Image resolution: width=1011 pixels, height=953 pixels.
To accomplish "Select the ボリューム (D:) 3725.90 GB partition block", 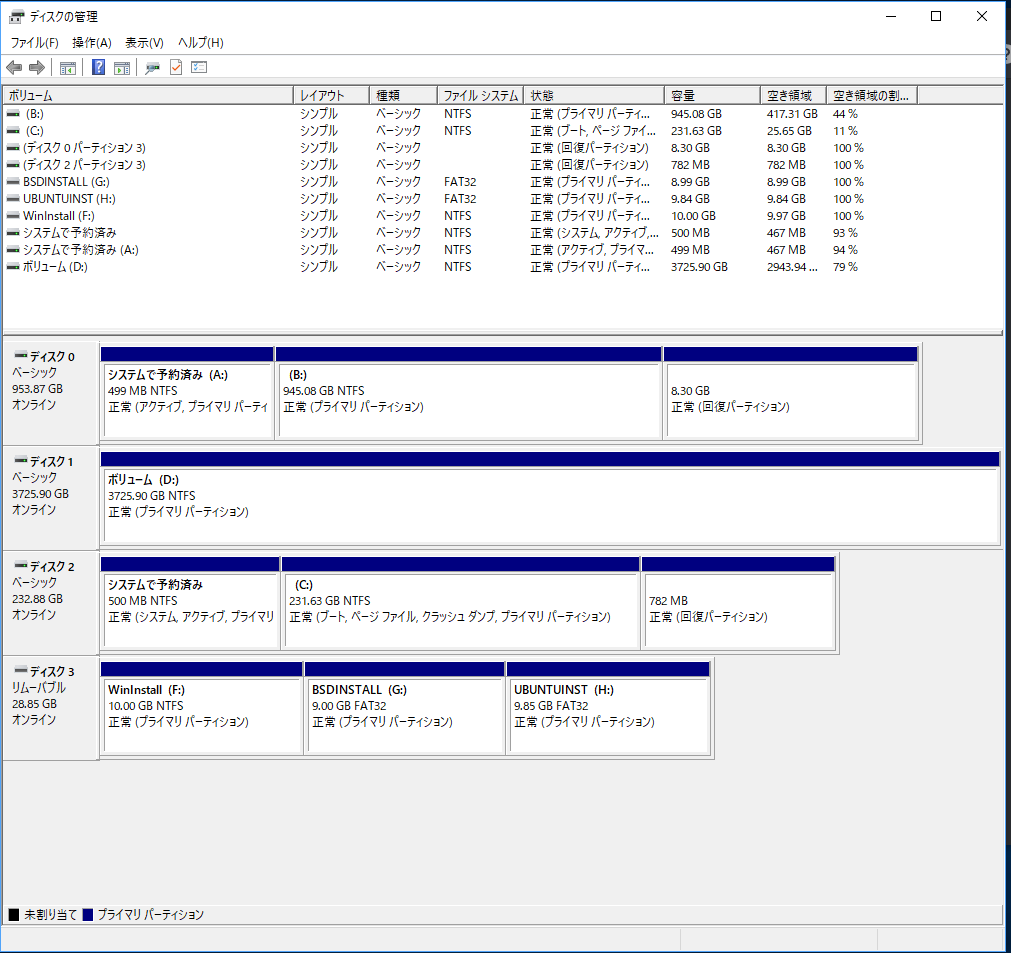I will tap(551, 499).
